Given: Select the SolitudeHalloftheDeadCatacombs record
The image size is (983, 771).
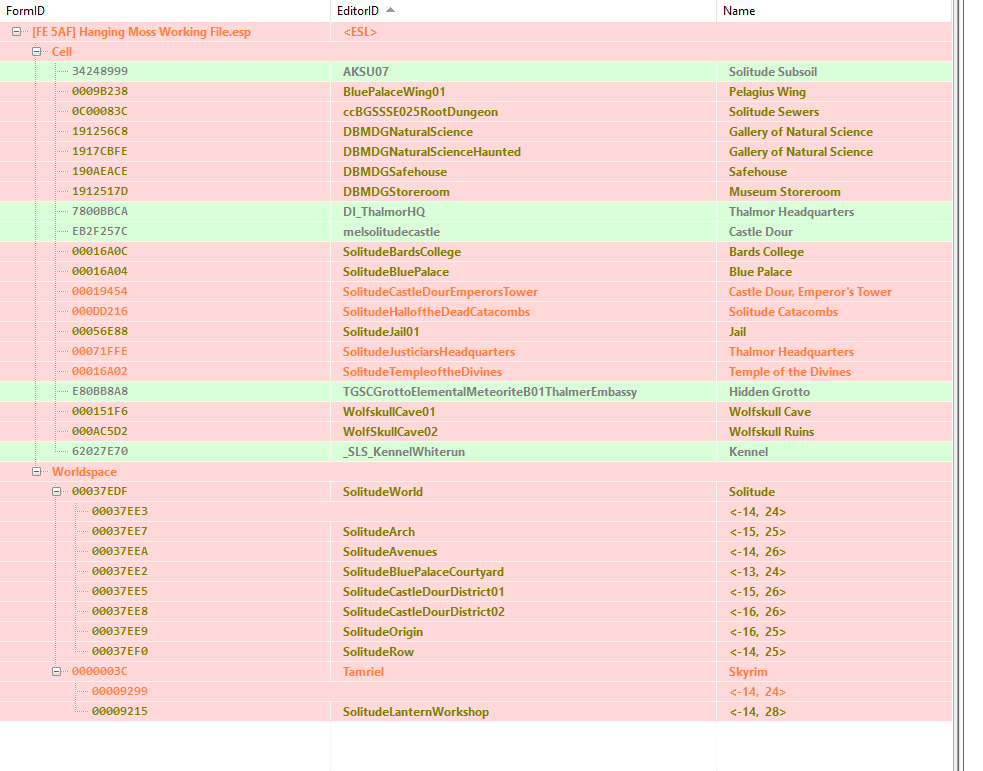Looking at the screenshot, I should pos(476,312).
